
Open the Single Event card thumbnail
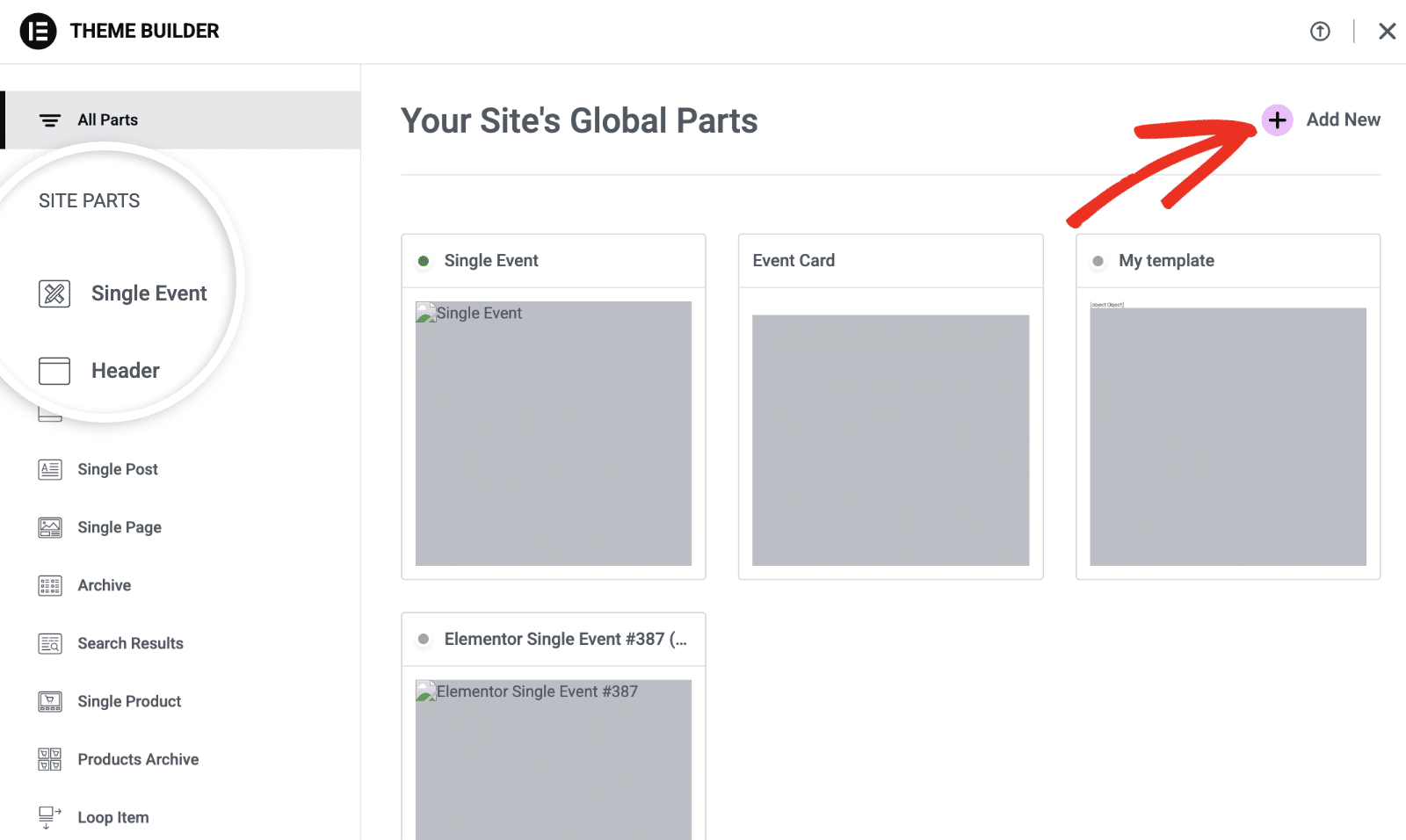coord(554,433)
